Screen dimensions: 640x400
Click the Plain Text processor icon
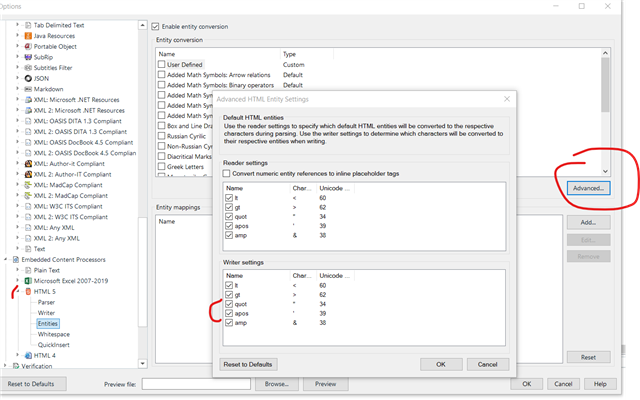point(28,270)
